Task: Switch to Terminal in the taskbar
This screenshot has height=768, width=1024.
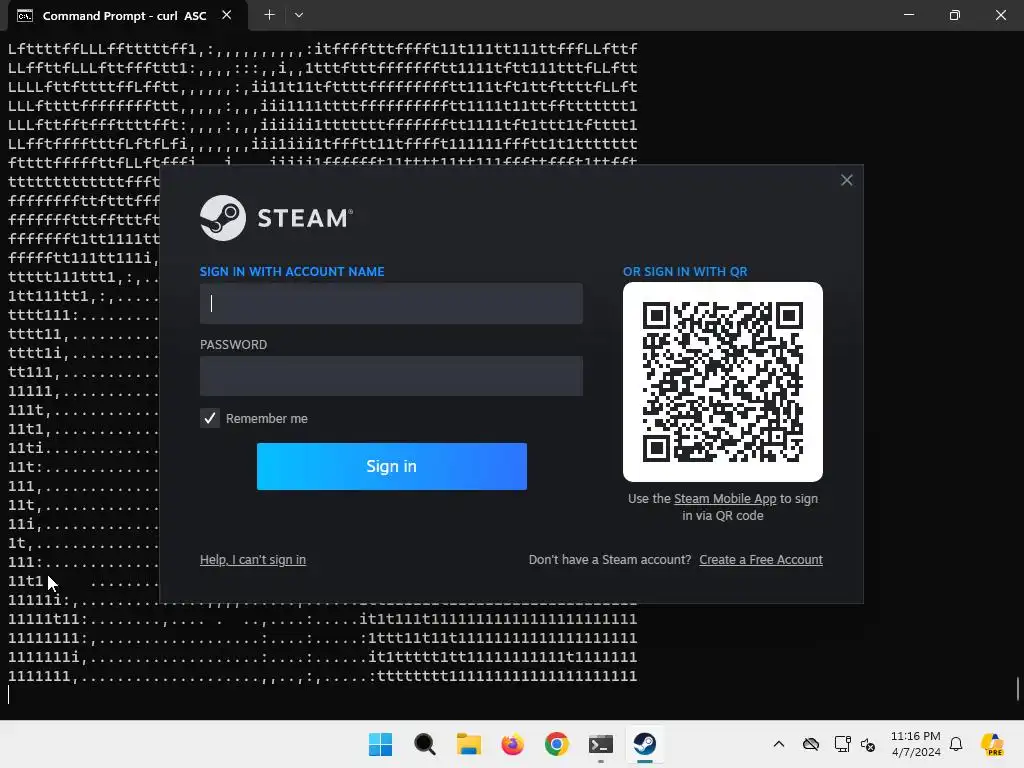Action: (601, 744)
